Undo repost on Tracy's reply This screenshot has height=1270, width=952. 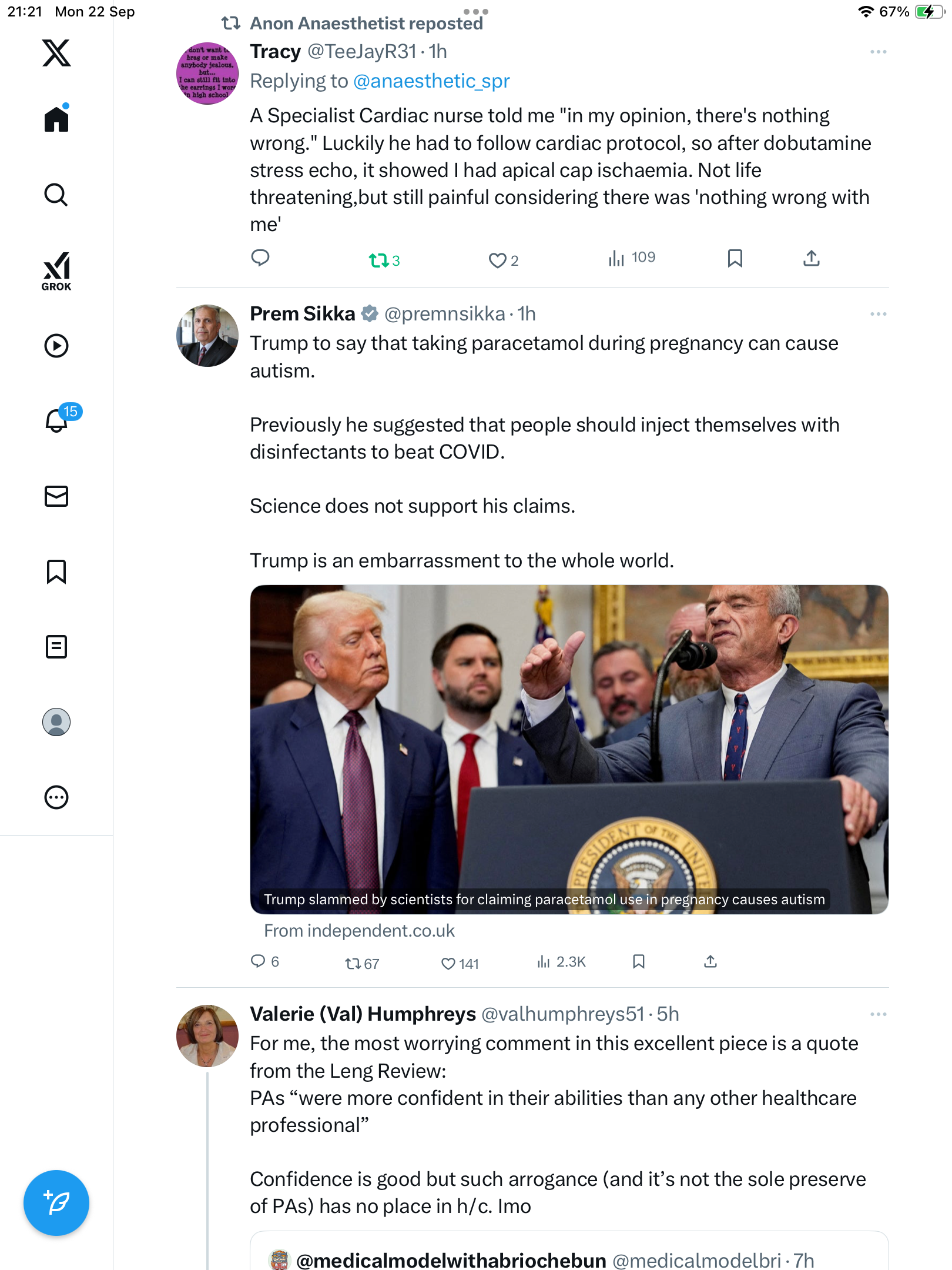tap(378, 260)
